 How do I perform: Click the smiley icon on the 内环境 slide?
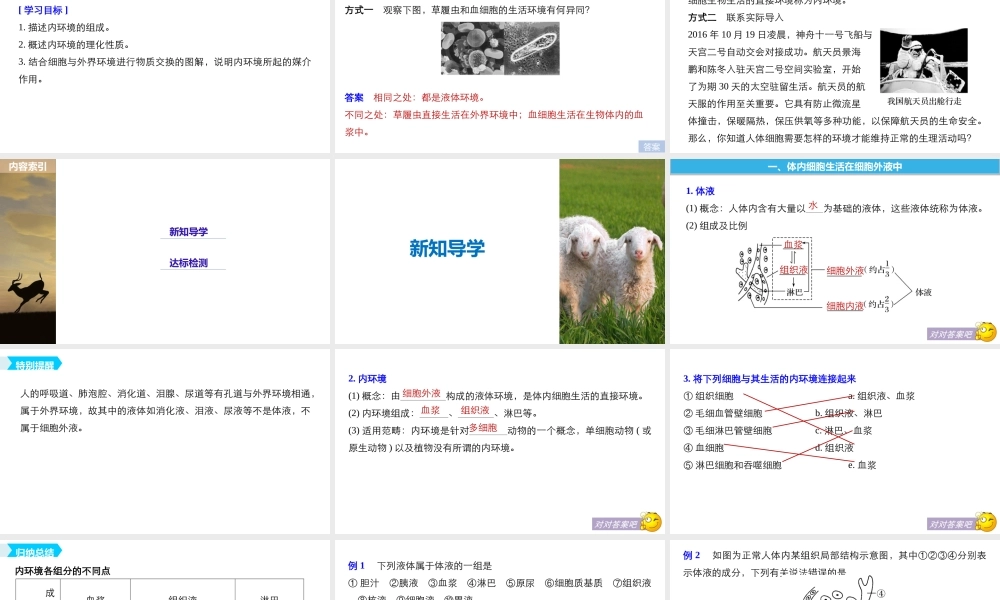point(651,522)
